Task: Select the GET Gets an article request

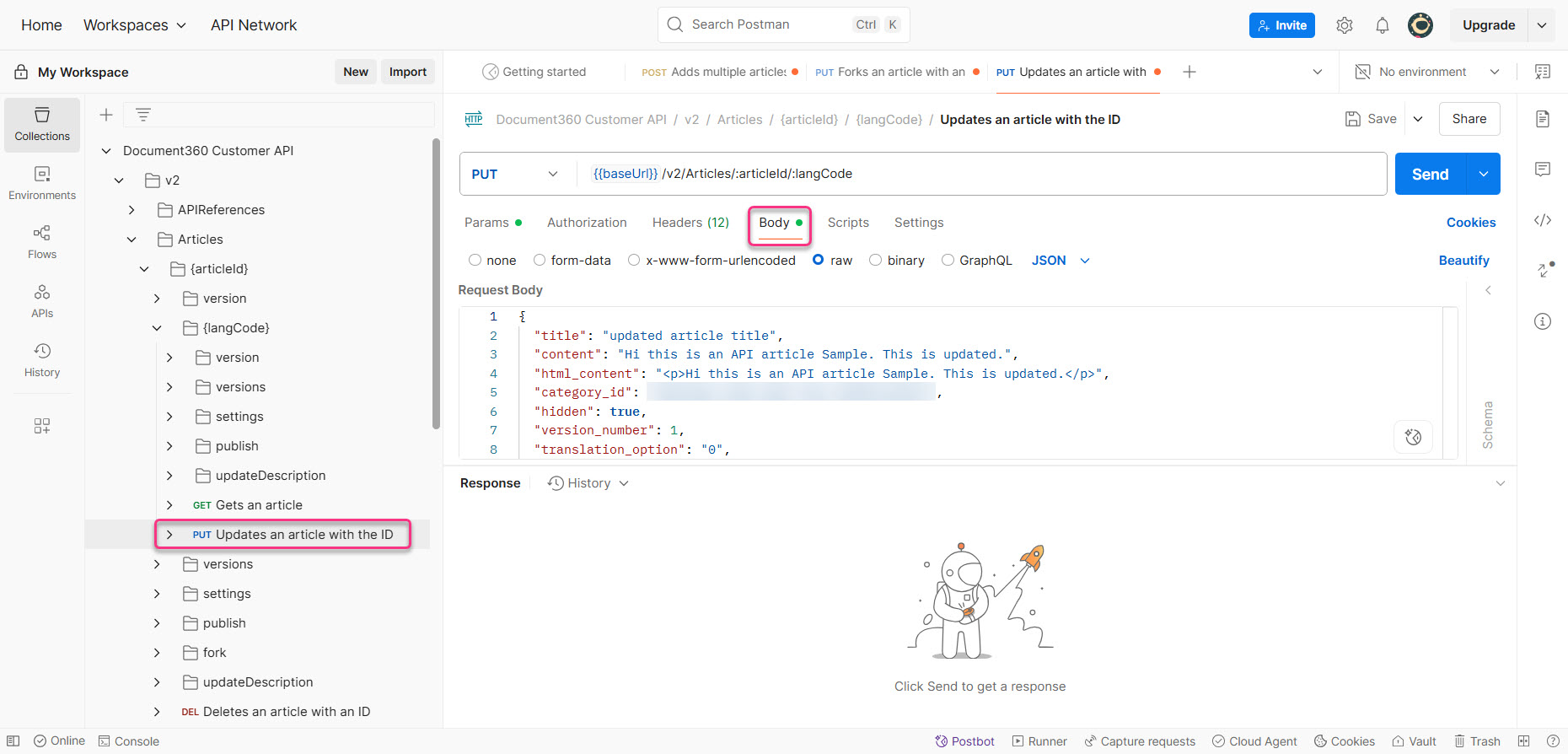Action: (x=248, y=505)
